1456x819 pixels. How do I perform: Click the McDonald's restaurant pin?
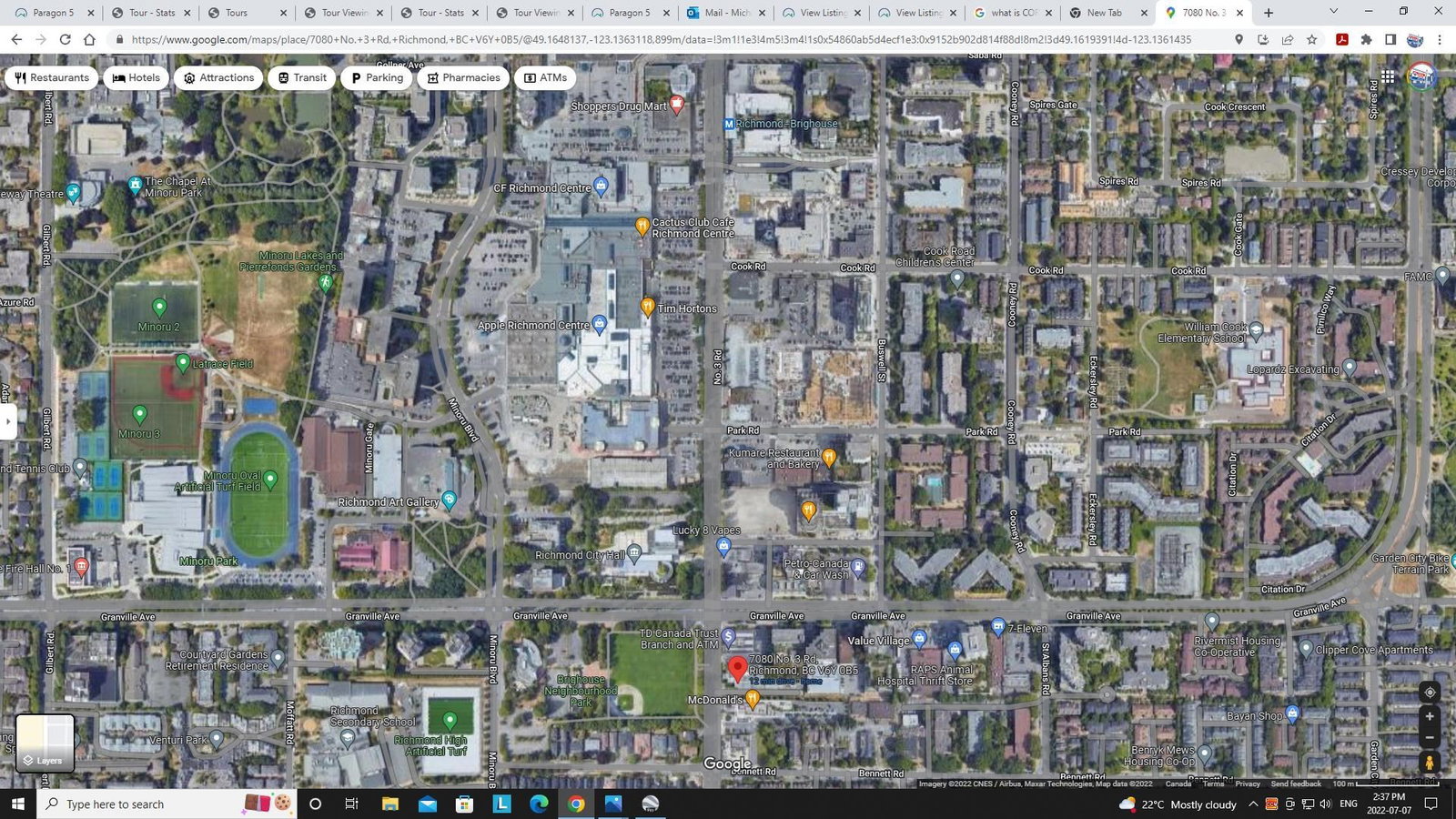[x=753, y=699]
